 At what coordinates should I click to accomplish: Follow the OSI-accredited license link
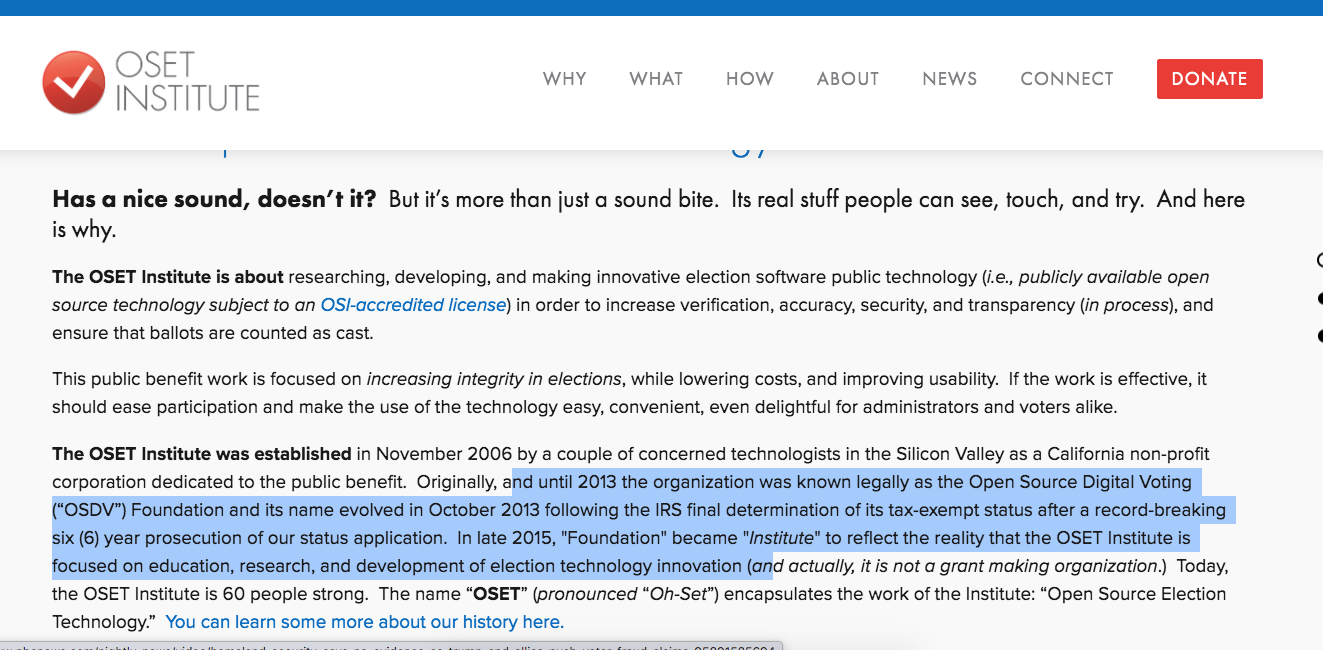pyautogui.click(x=413, y=305)
